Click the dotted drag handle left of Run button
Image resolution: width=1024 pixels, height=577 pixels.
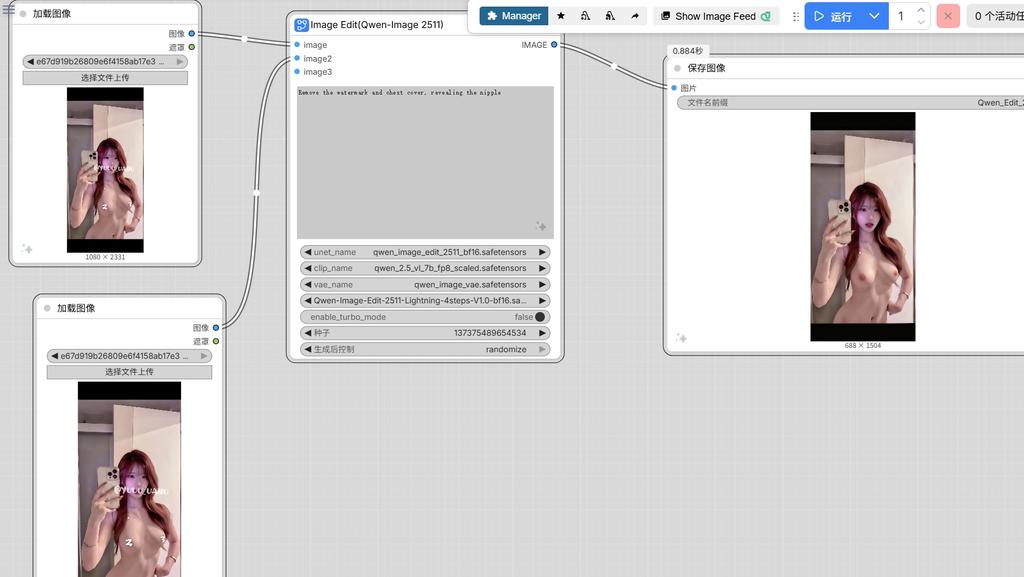(x=795, y=16)
